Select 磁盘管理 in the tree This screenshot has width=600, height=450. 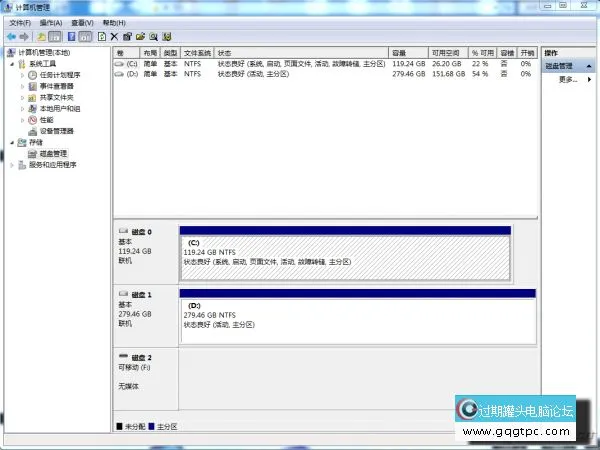(x=53, y=153)
